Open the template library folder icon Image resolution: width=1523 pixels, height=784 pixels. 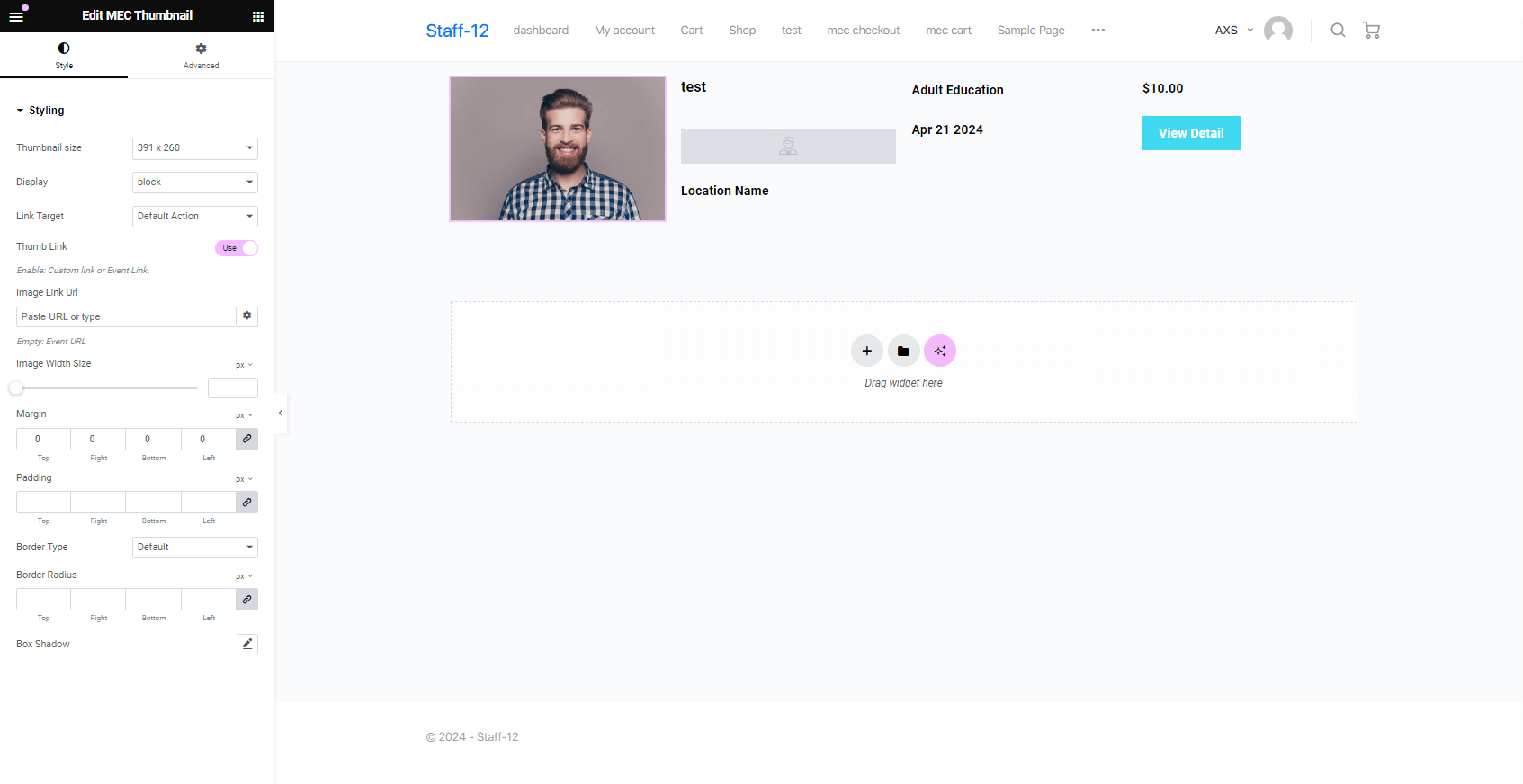[903, 351]
